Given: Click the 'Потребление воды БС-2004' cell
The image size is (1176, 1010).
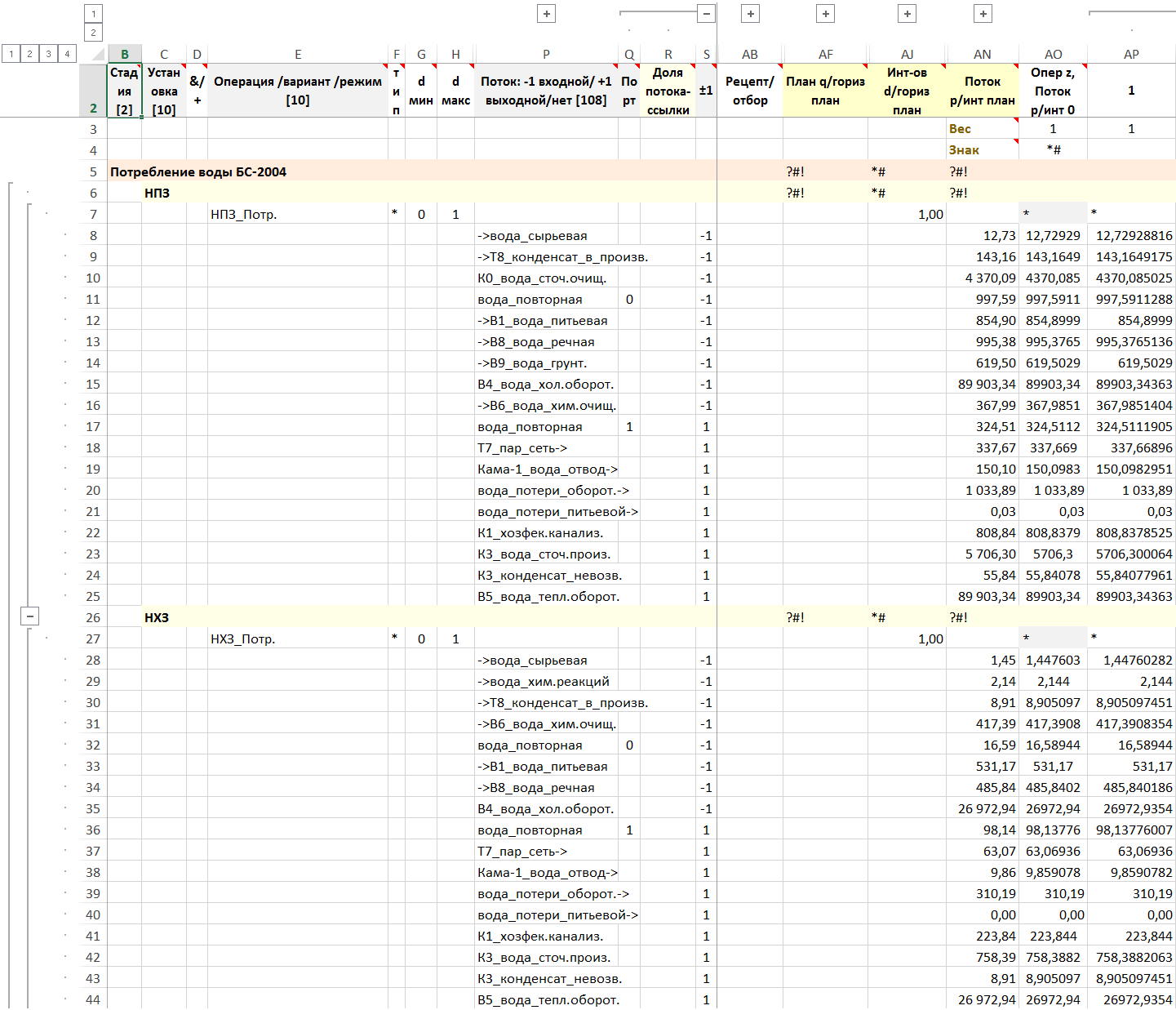Looking at the screenshot, I should click(x=198, y=171).
